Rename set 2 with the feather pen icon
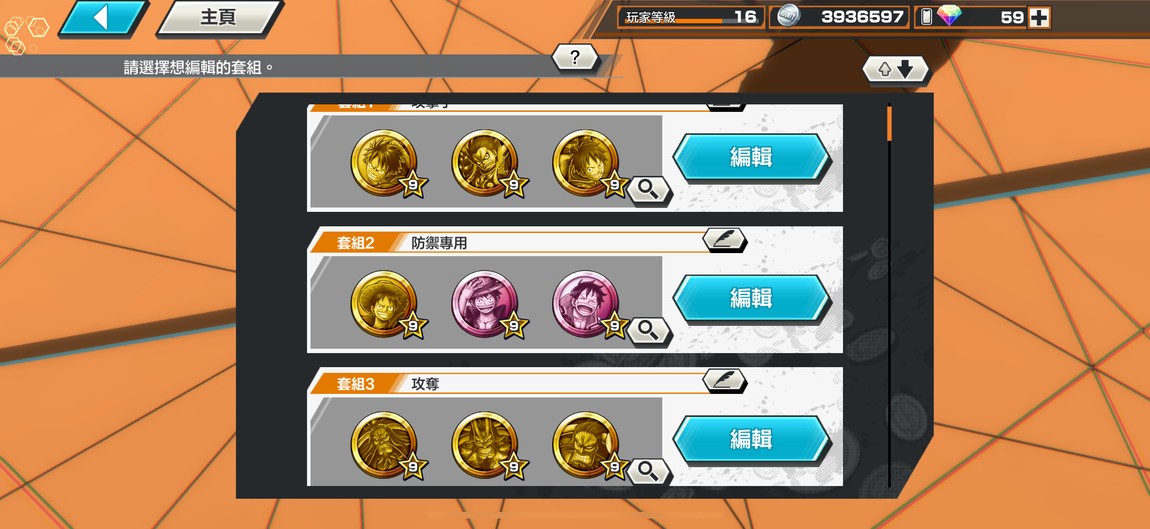 tap(725, 240)
